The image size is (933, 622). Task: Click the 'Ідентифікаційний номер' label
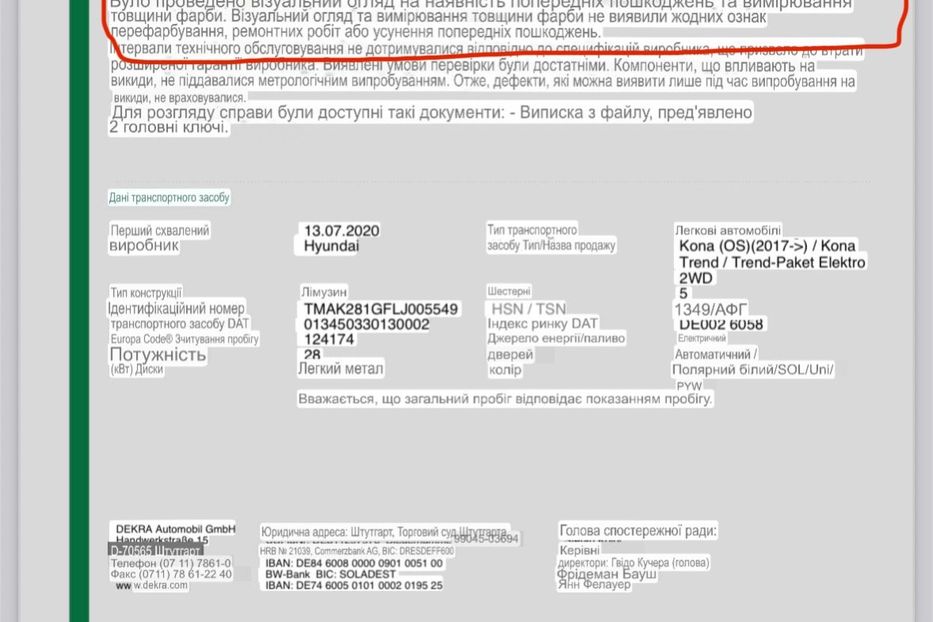pos(176,309)
